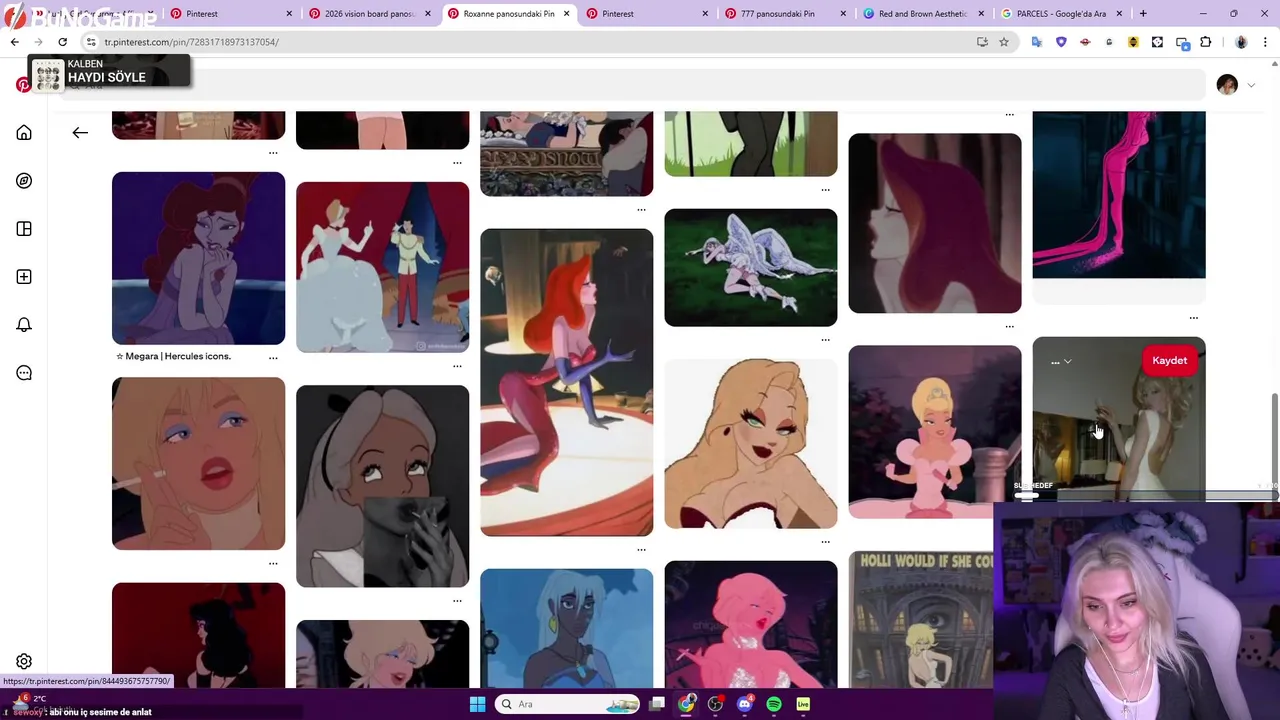Viewport: 1280px width, 720px height.
Task: Save the hovered pin with Kaydet
Action: 1169,361
